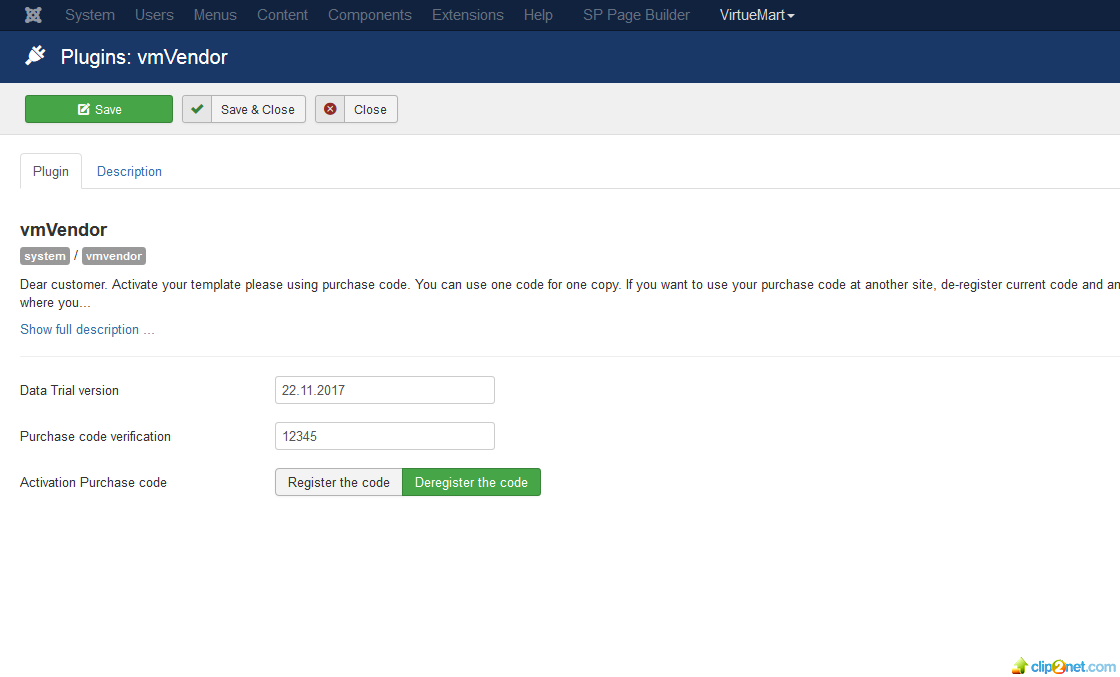Select Register the code option
Screen dimensions: 1120x677
click(338, 482)
